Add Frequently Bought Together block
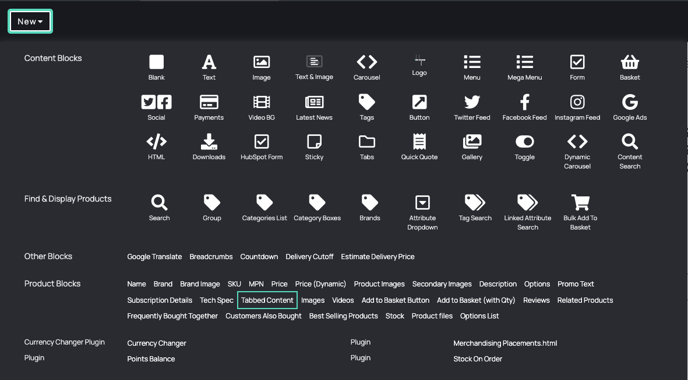This screenshot has width=688, height=380. pyautogui.click(x=172, y=316)
